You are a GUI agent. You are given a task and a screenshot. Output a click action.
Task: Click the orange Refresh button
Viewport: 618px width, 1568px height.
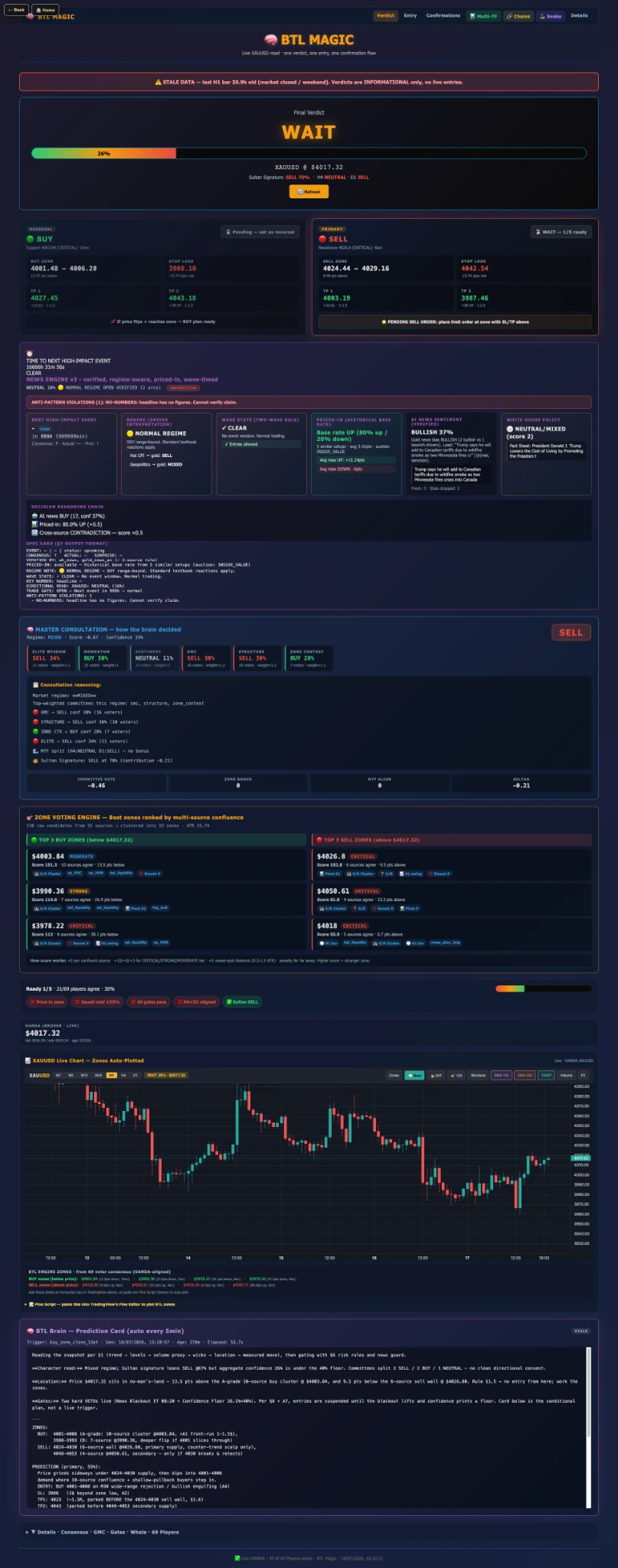coord(309,191)
